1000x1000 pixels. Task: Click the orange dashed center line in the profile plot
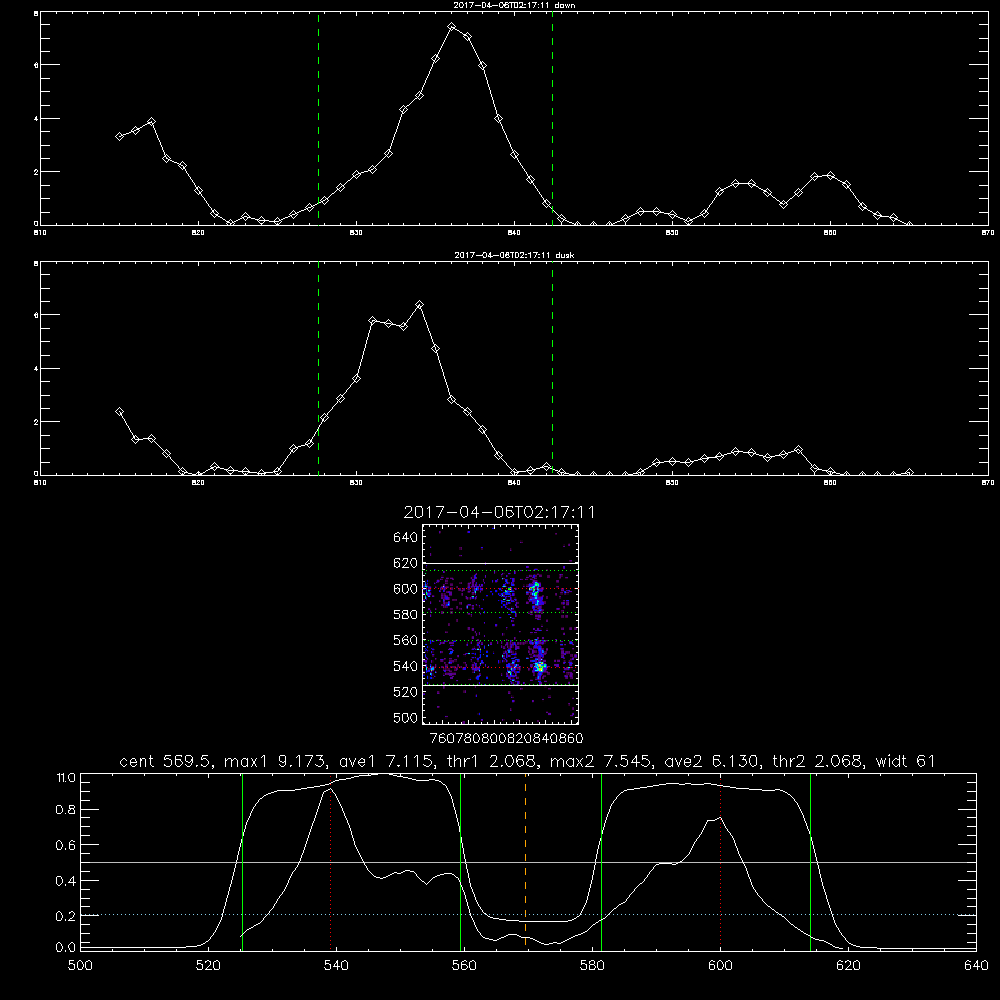[526, 861]
